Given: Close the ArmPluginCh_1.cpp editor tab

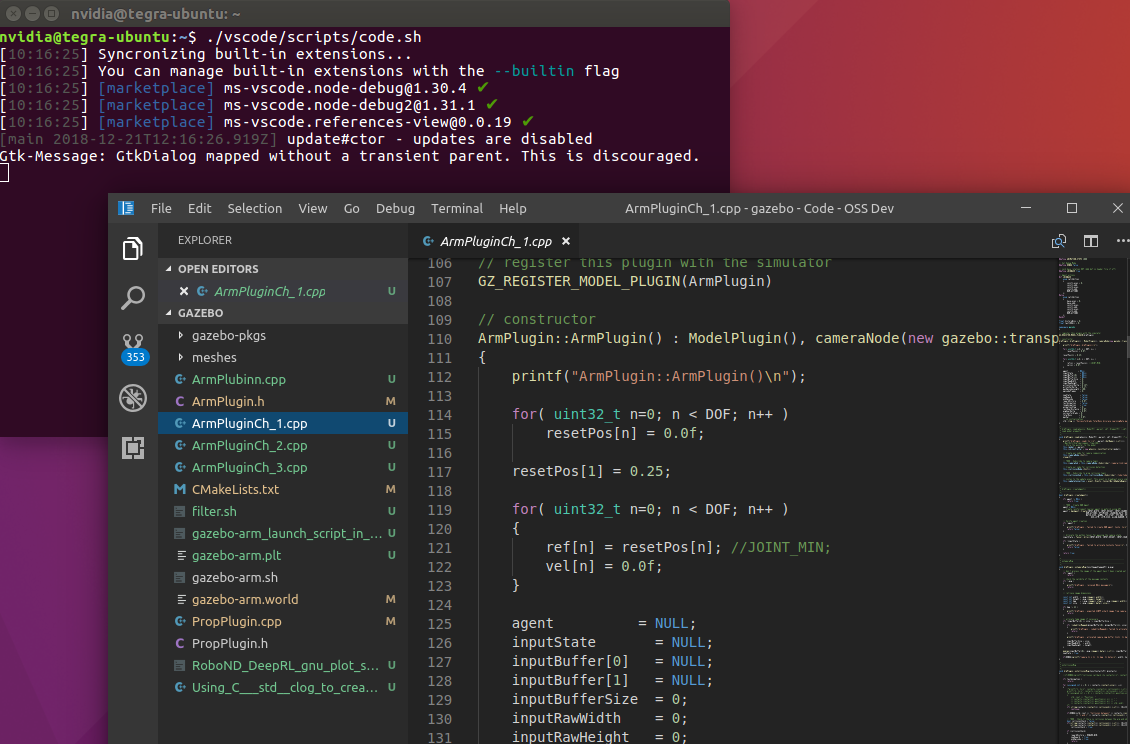Looking at the screenshot, I should pos(566,242).
